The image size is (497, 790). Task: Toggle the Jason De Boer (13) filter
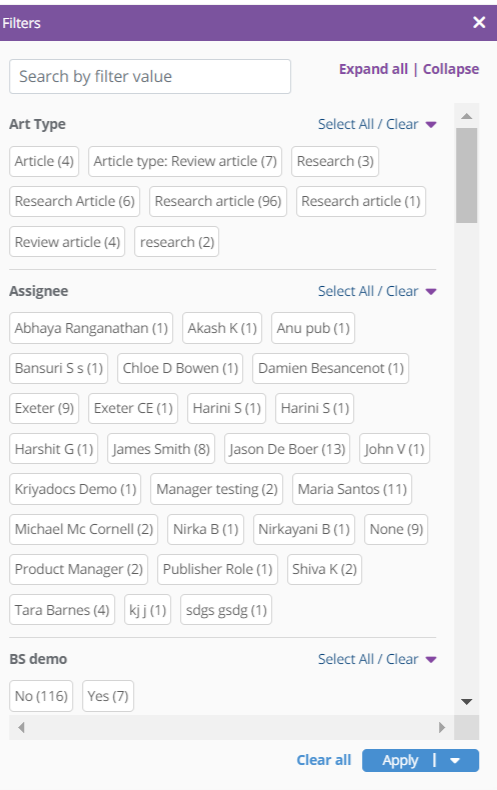pos(287,449)
